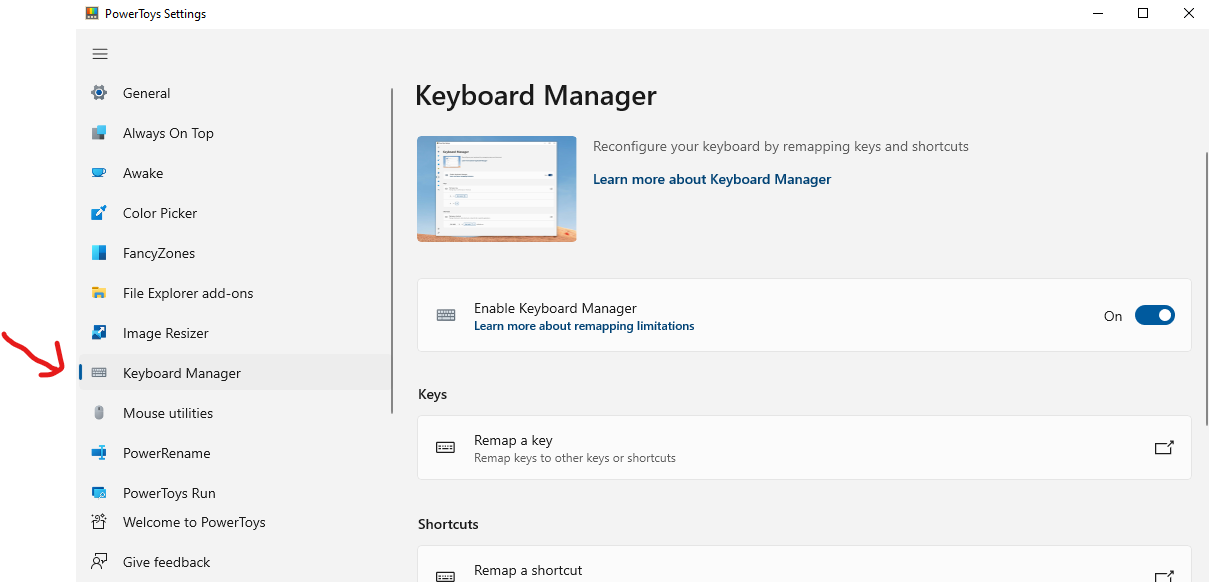Open File Explorer add-ons page
This screenshot has height=582, width=1209.
click(x=234, y=293)
